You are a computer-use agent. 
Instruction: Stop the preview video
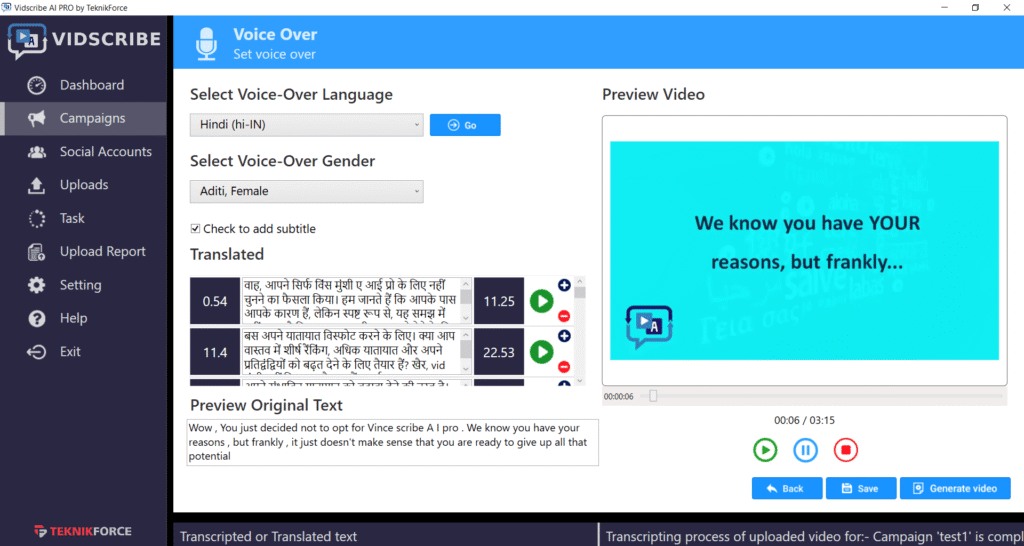click(x=846, y=450)
